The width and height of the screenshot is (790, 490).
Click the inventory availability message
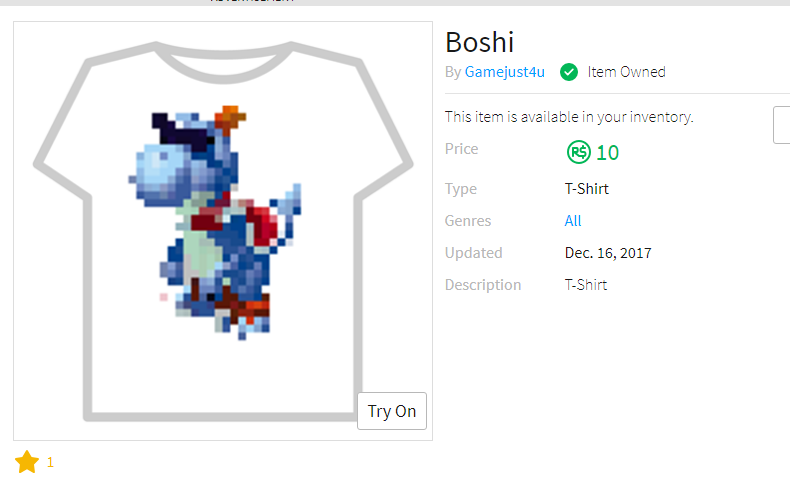coord(569,117)
